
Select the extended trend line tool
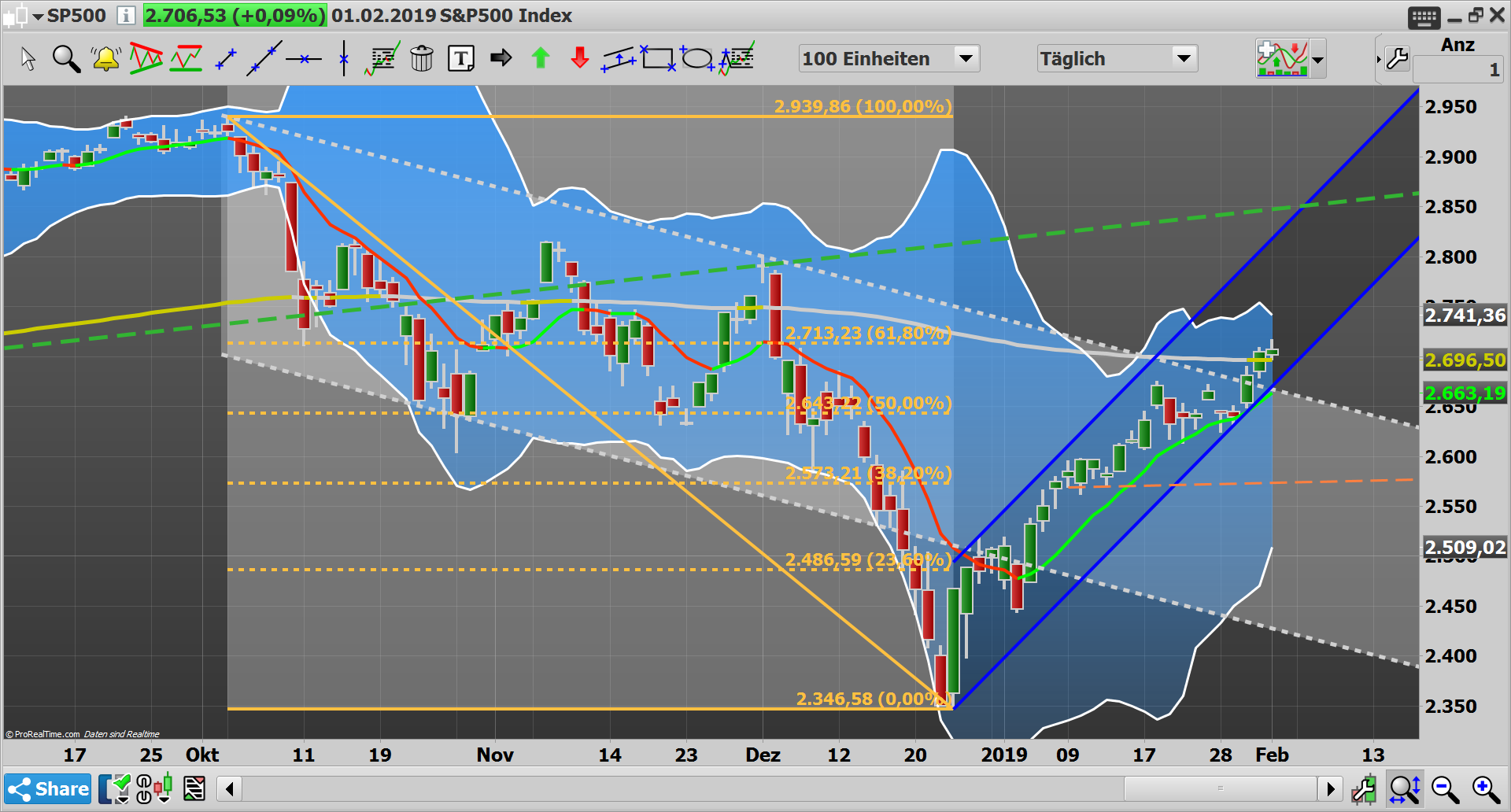tap(264, 59)
